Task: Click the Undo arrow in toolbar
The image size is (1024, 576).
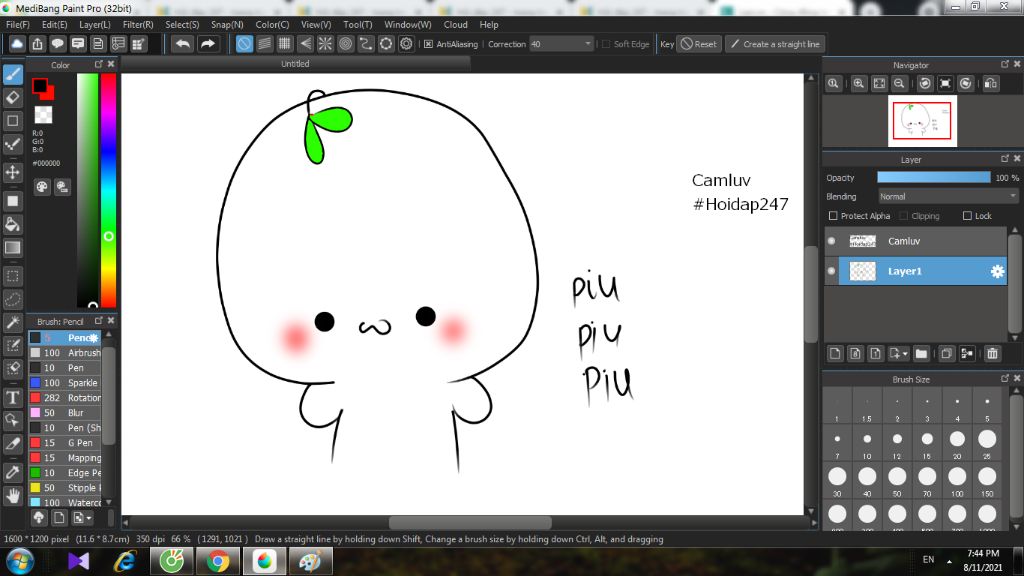Action: pos(183,44)
